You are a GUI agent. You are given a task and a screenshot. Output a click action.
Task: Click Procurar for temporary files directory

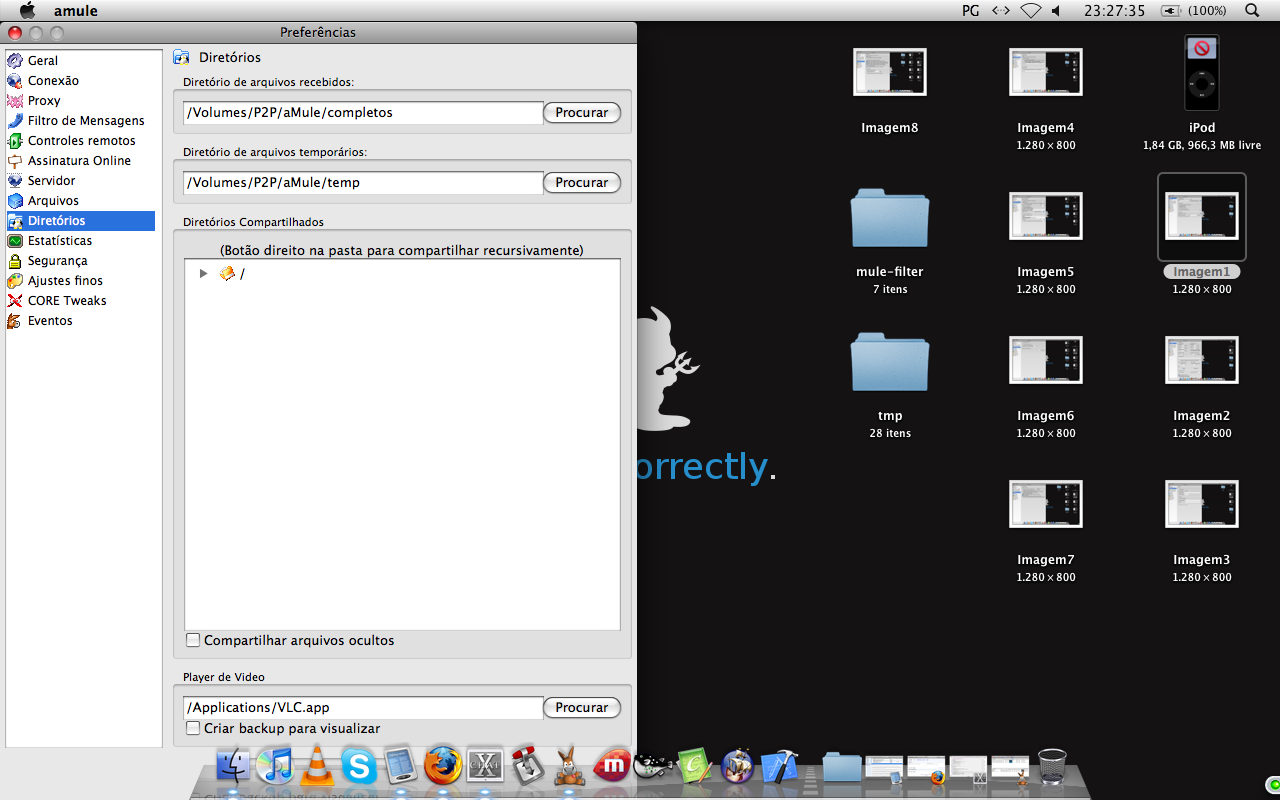tap(581, 183)
